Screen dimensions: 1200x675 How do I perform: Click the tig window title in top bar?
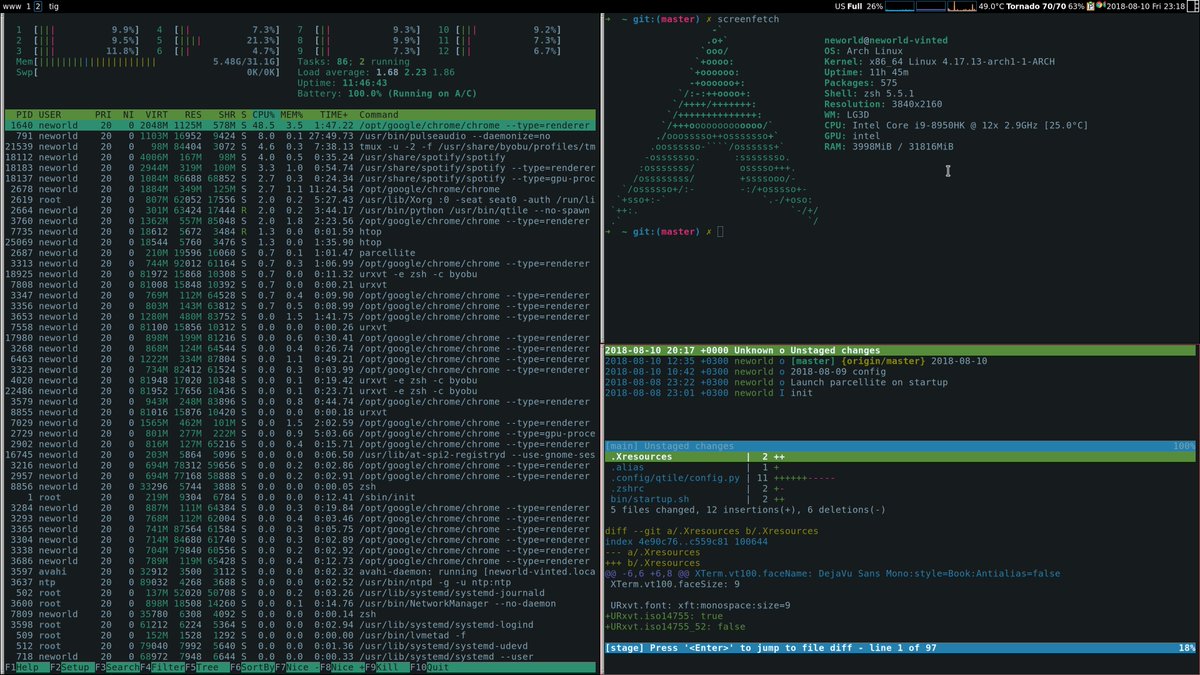coord(54,6)
